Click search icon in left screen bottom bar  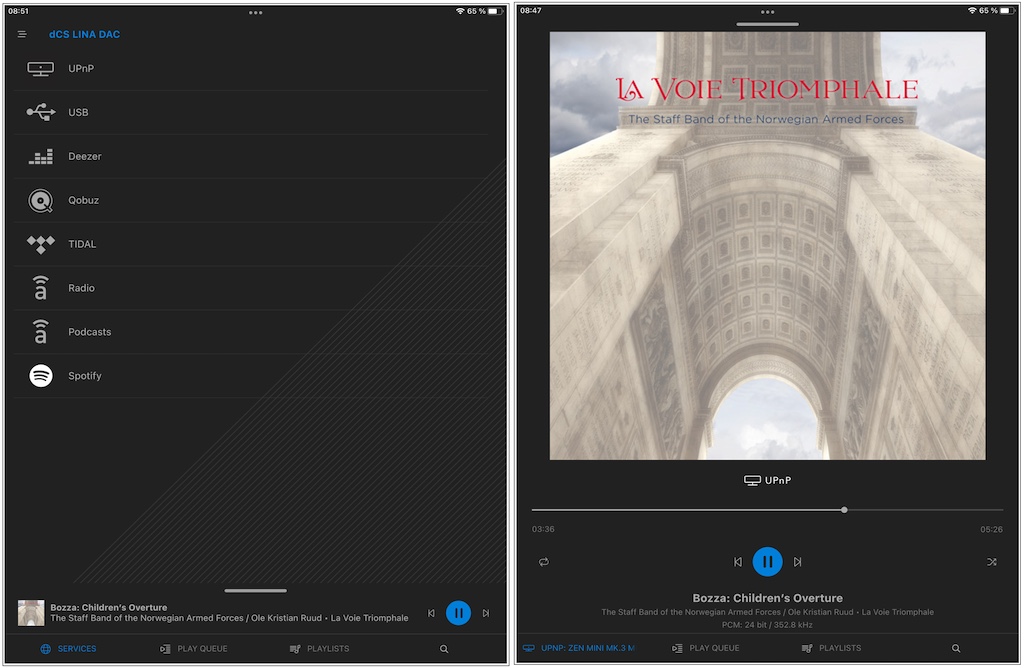[x=444, y=649]
